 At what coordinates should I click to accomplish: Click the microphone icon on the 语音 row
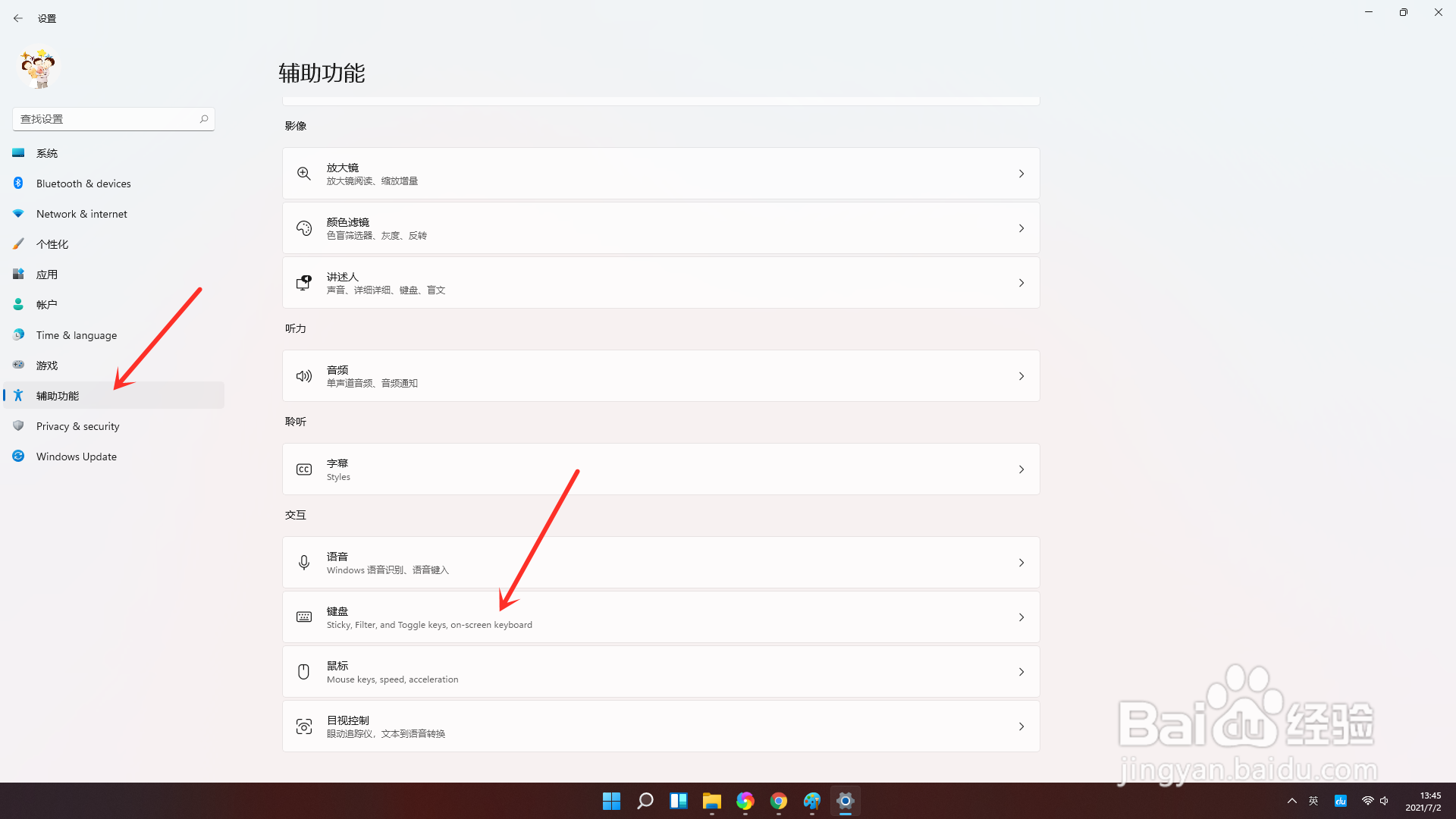coord(303,562)
